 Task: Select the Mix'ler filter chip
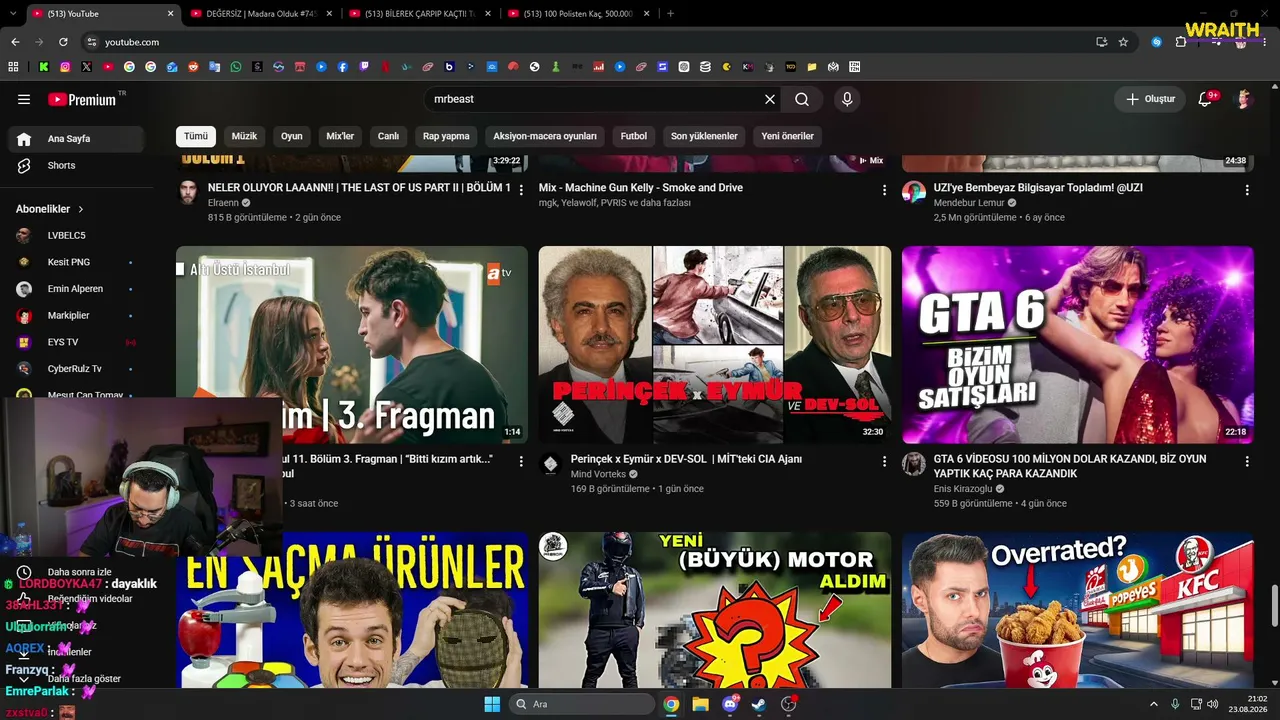(340, 136)
